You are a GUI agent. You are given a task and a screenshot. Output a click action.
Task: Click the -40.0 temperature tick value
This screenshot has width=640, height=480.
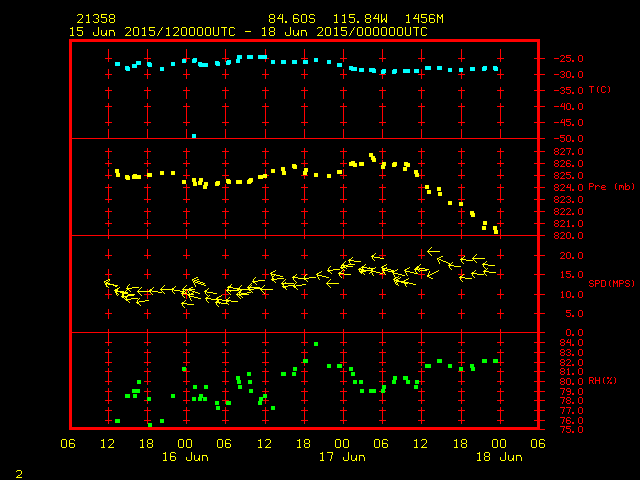pyautogui.click(x=569, y=107)
